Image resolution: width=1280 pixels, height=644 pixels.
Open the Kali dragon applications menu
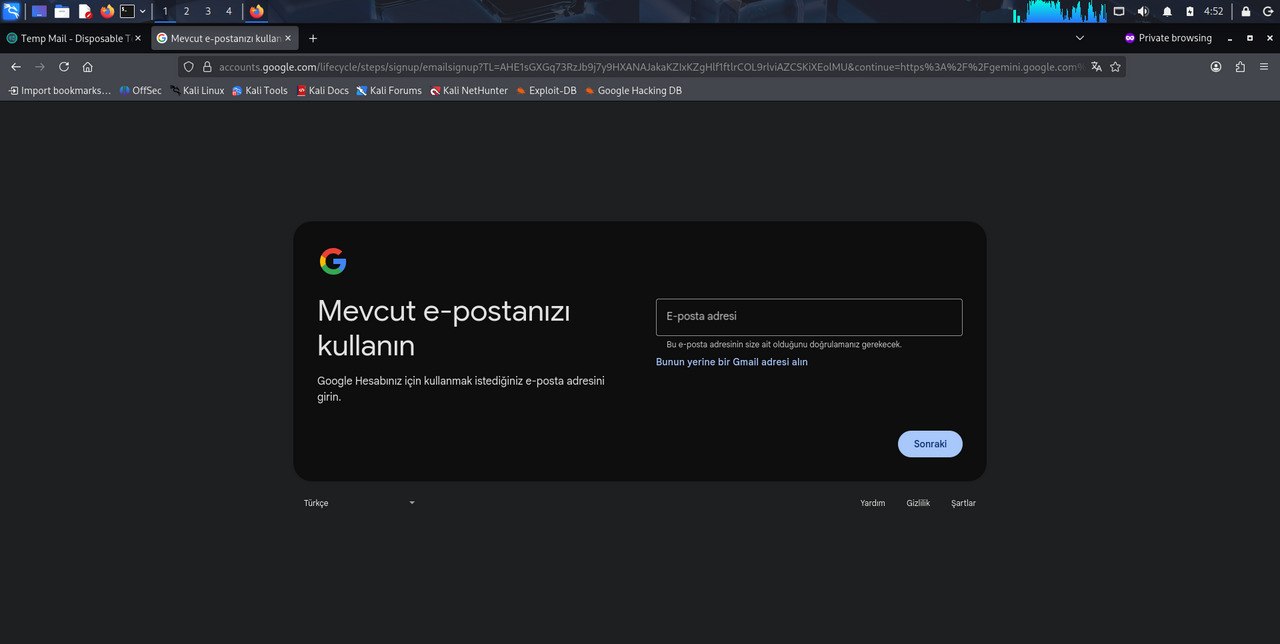[x=11, y=11]
